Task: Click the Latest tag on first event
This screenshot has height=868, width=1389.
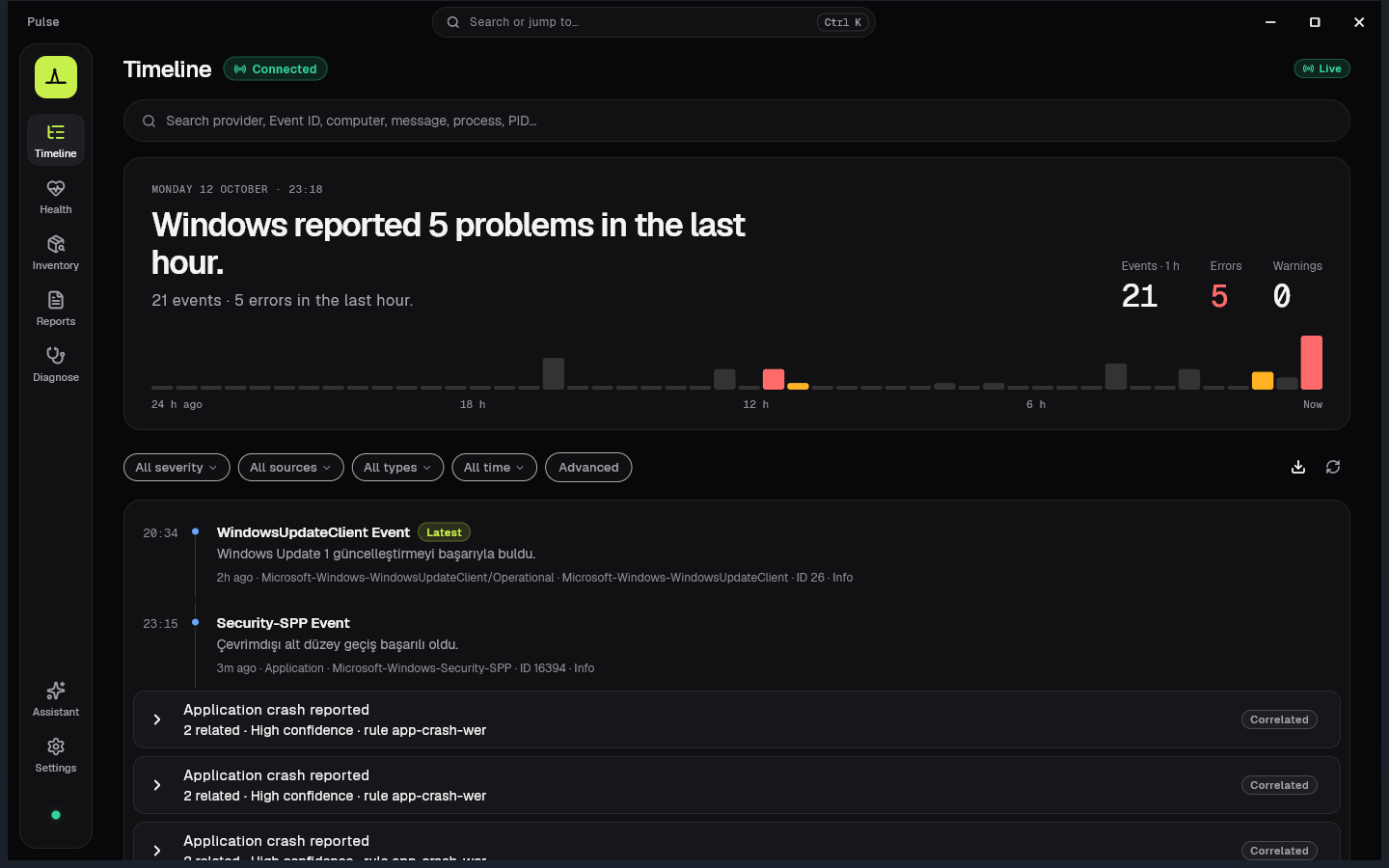Action: click(444, 532)
